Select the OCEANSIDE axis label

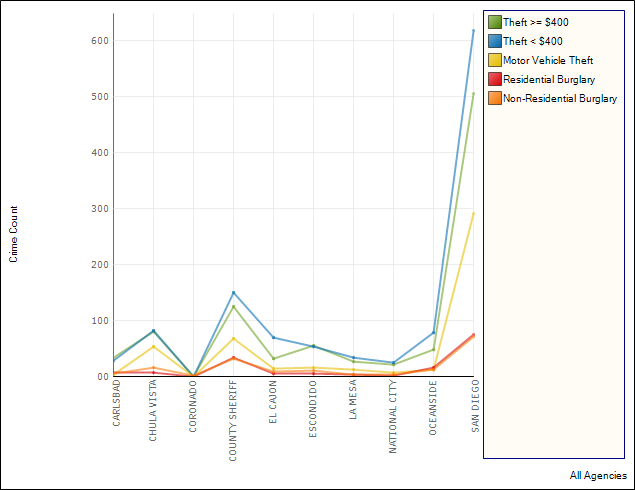tap(434, 406)
